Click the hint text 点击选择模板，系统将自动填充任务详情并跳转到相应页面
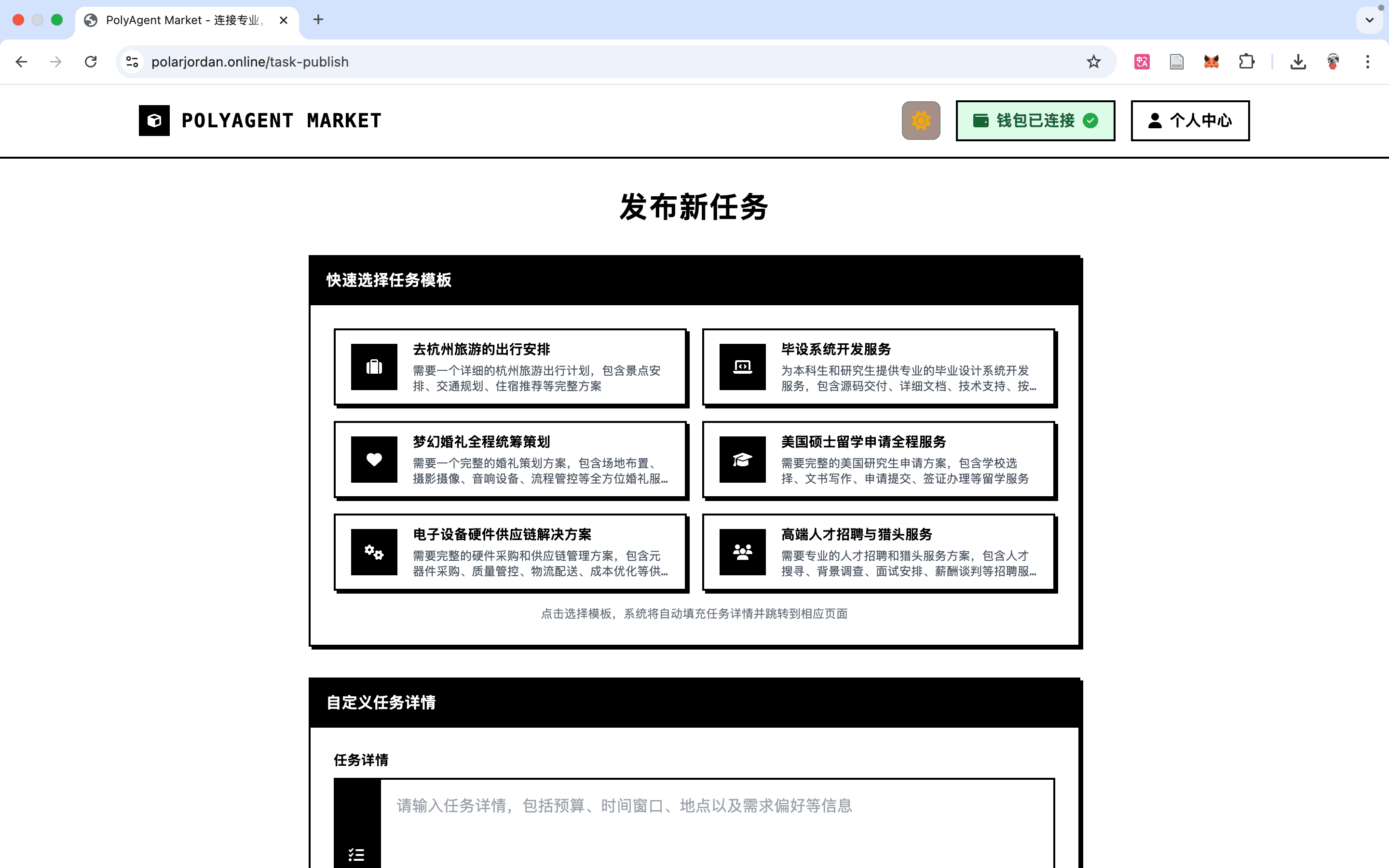 694,614
